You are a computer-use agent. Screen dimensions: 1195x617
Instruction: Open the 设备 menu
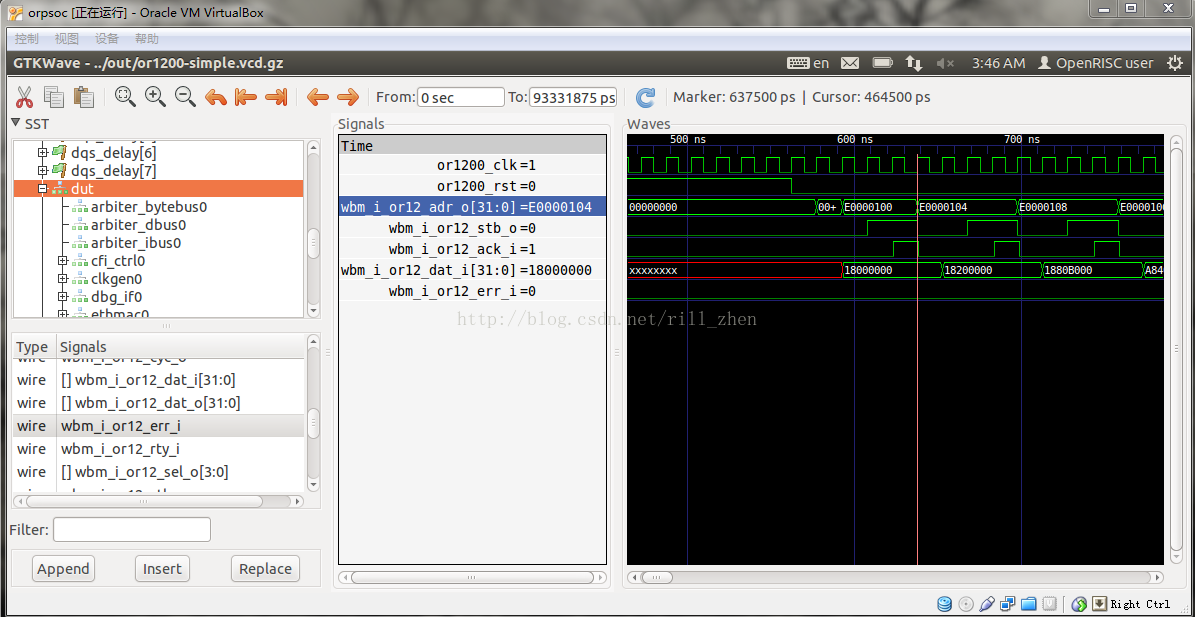pos(107,39)
